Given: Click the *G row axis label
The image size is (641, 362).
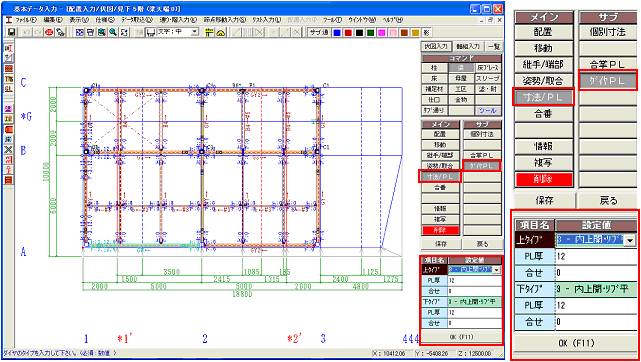Looking at the screenshot, I should click(26, 117).
